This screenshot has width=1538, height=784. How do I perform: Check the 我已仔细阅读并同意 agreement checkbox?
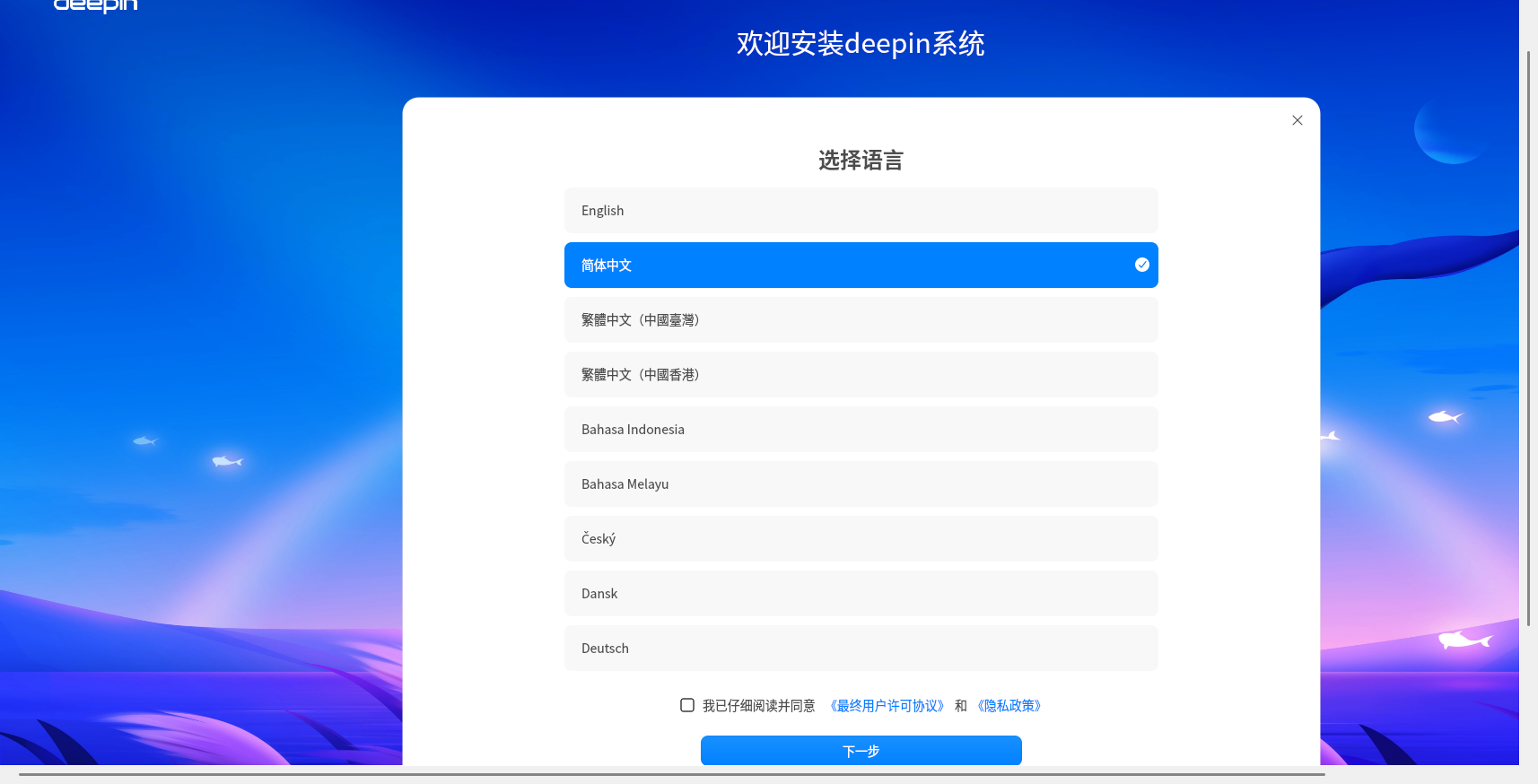pyautogui.click(x=687, y=706)
